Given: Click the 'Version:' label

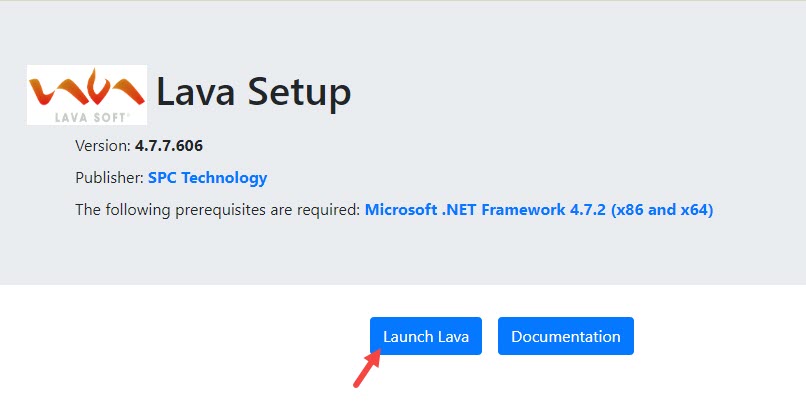Looking at the screenshot, I should click(102, 146).
